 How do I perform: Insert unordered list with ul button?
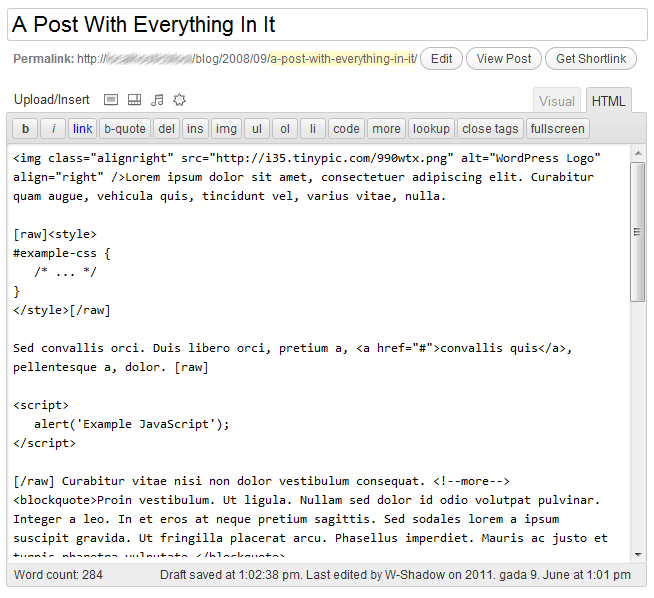[257, 128]
